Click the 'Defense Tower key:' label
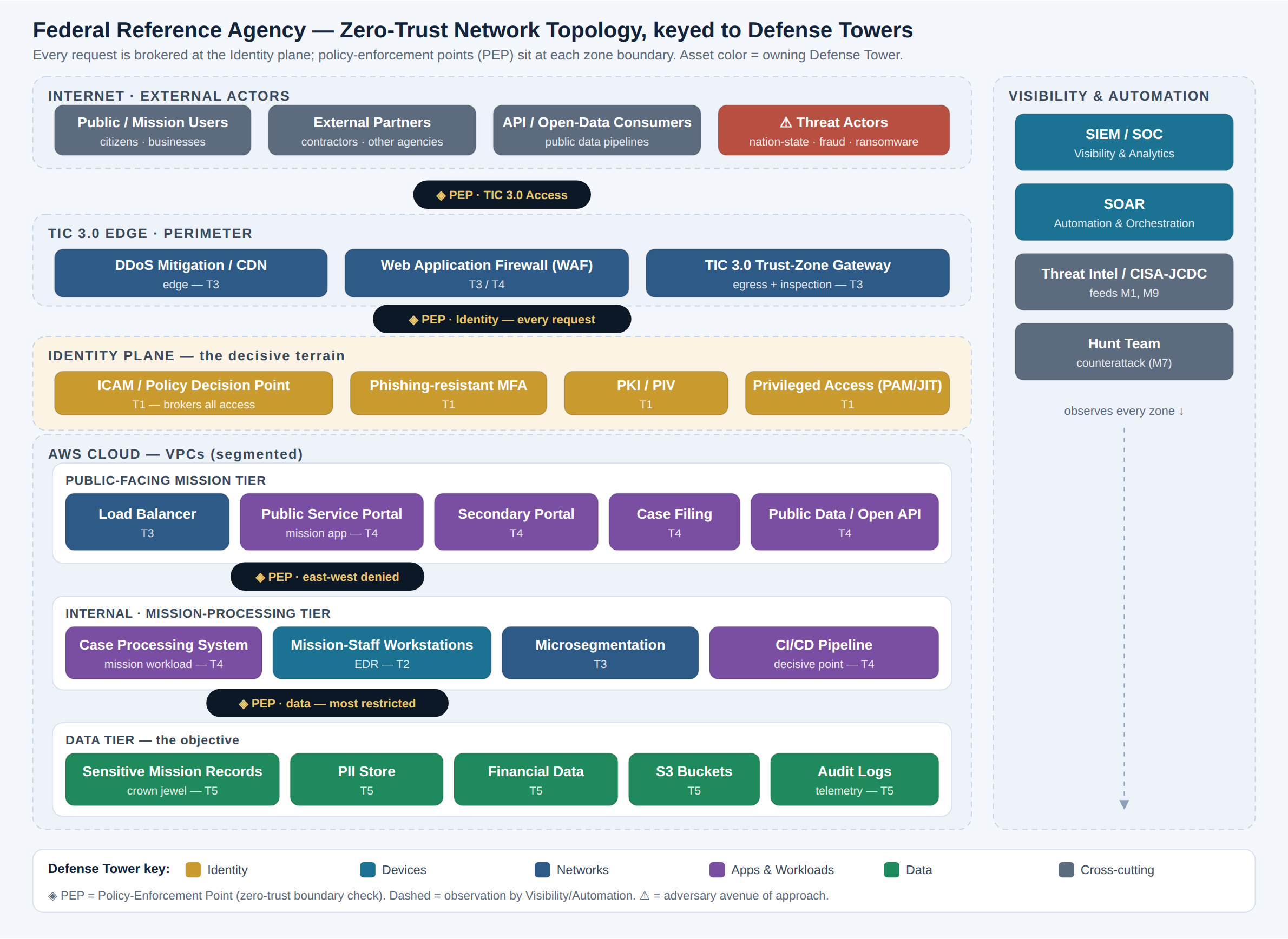1288x939 pixels. coord(109,869)
